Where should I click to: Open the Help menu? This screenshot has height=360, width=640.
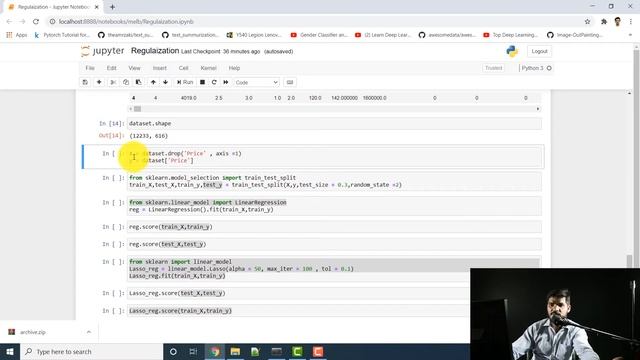pyautogui.click(x=234, y=68)
